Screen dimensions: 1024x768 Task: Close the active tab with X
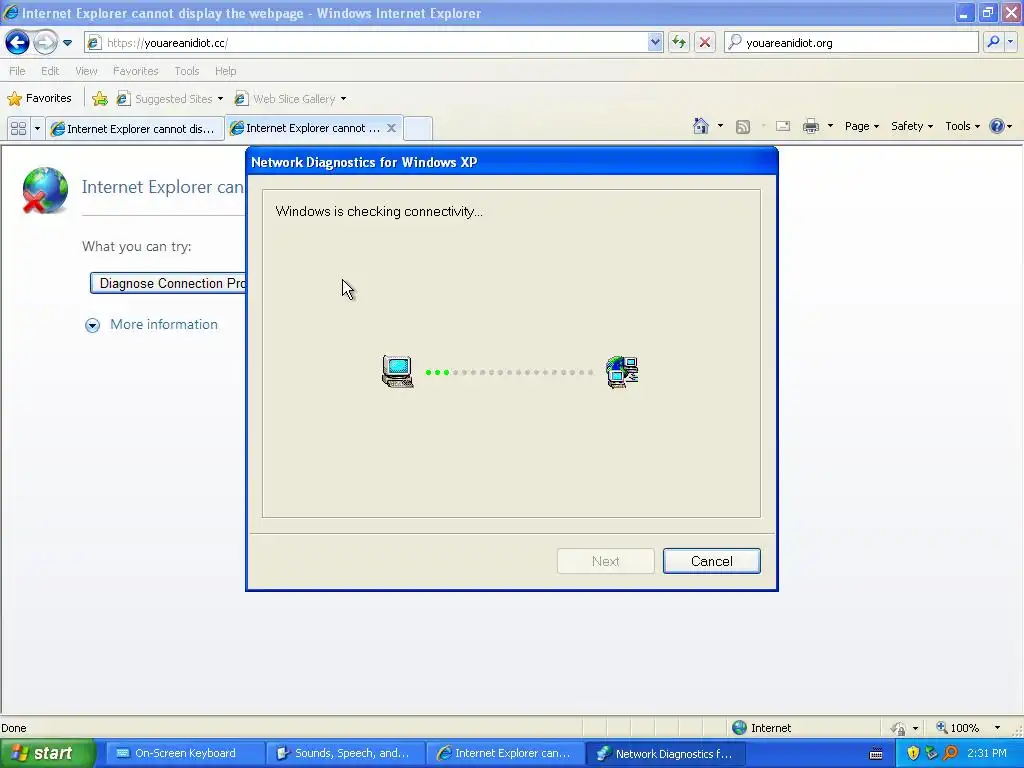coord(391,128)
